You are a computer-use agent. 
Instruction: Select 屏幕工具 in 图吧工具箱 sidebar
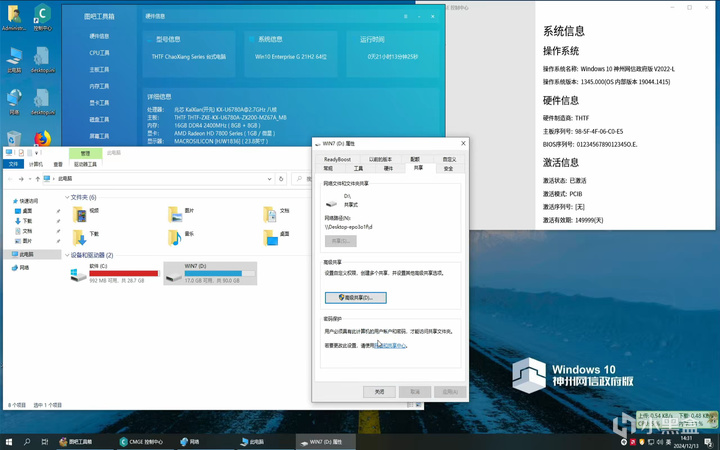99,136
